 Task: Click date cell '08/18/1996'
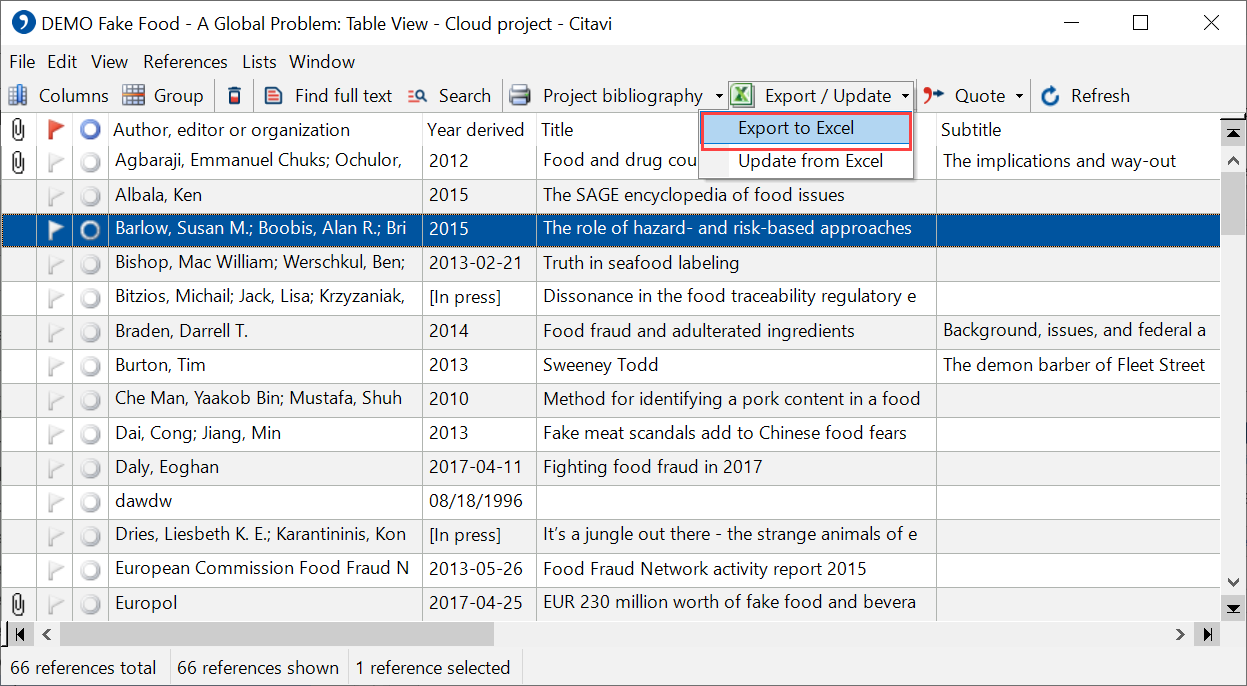click(479, 501)
